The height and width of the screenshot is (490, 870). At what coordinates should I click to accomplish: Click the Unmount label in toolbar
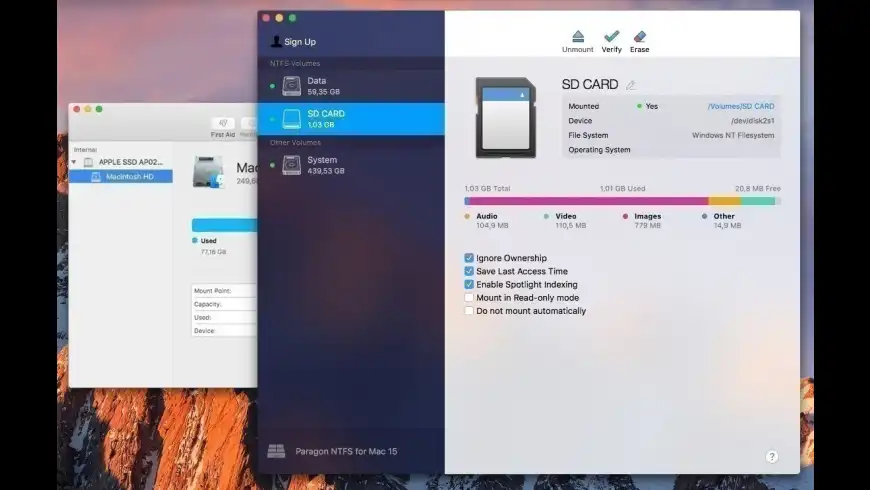click(x=578, y=49)
